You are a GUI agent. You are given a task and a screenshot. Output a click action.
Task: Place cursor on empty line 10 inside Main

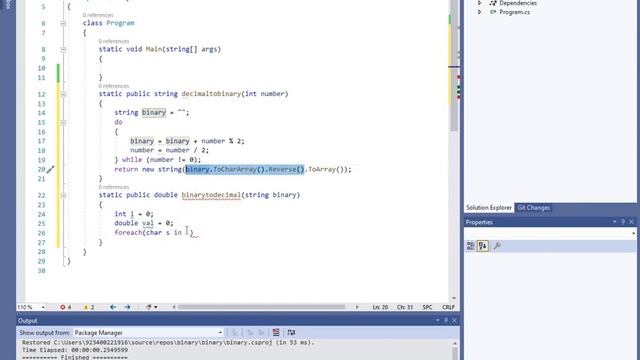pos(245,68)
